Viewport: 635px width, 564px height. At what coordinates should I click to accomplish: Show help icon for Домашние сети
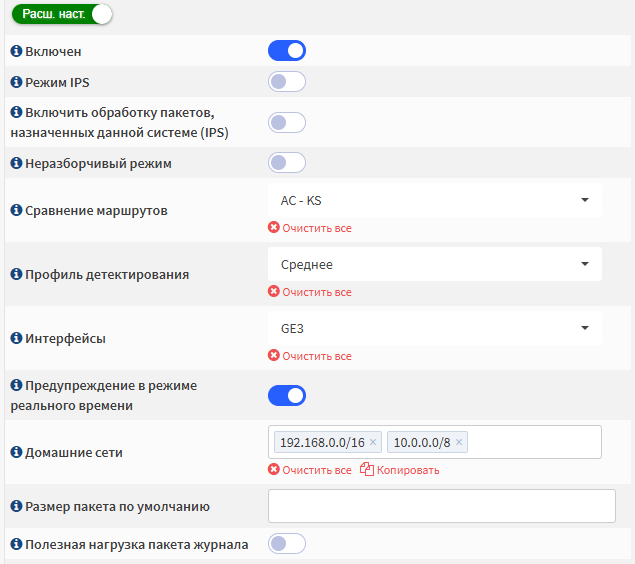16,451
